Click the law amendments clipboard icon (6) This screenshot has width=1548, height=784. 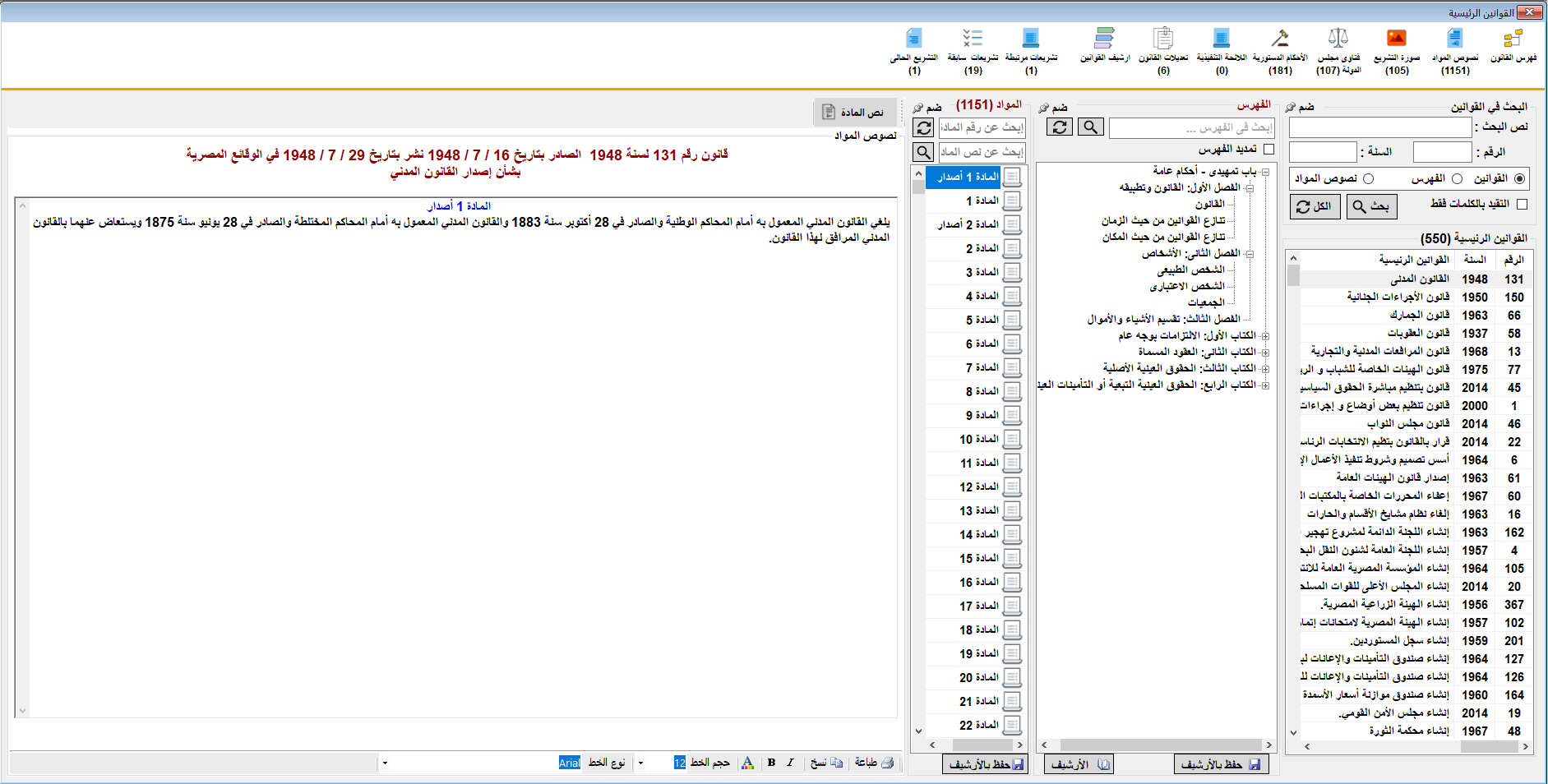tap(1163, 39)
